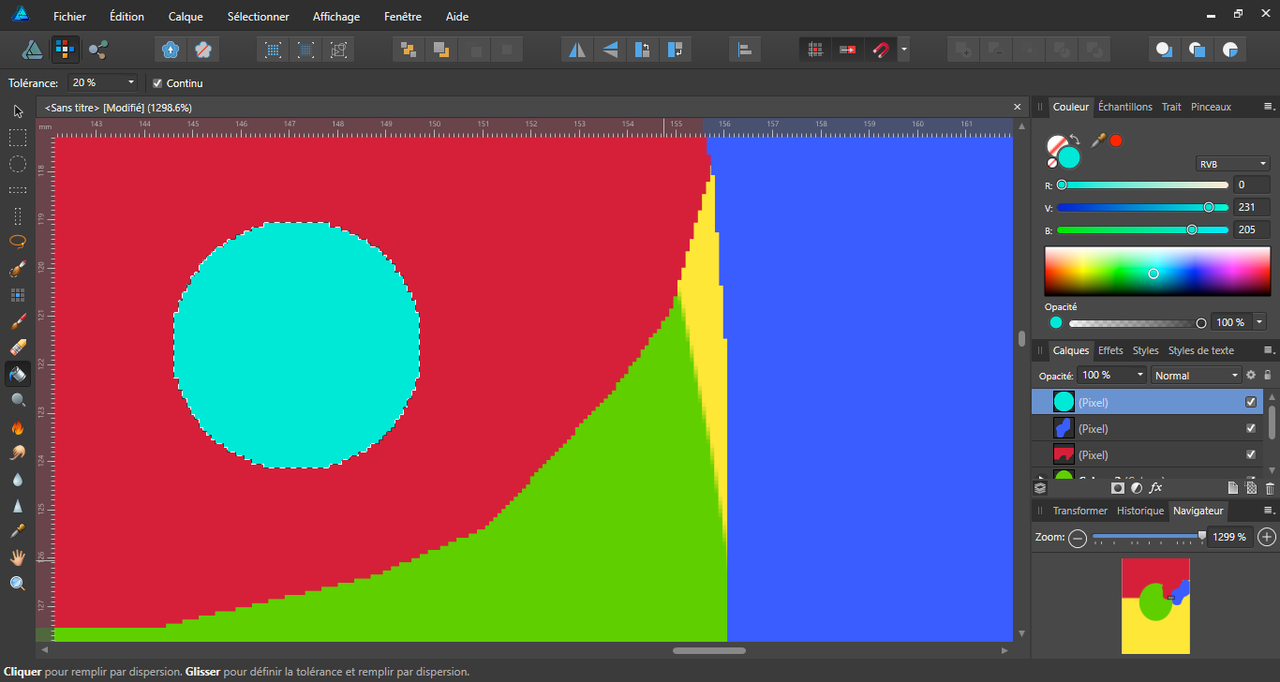
Task: Select the Erase Brush tool
Action: [17, 347]
